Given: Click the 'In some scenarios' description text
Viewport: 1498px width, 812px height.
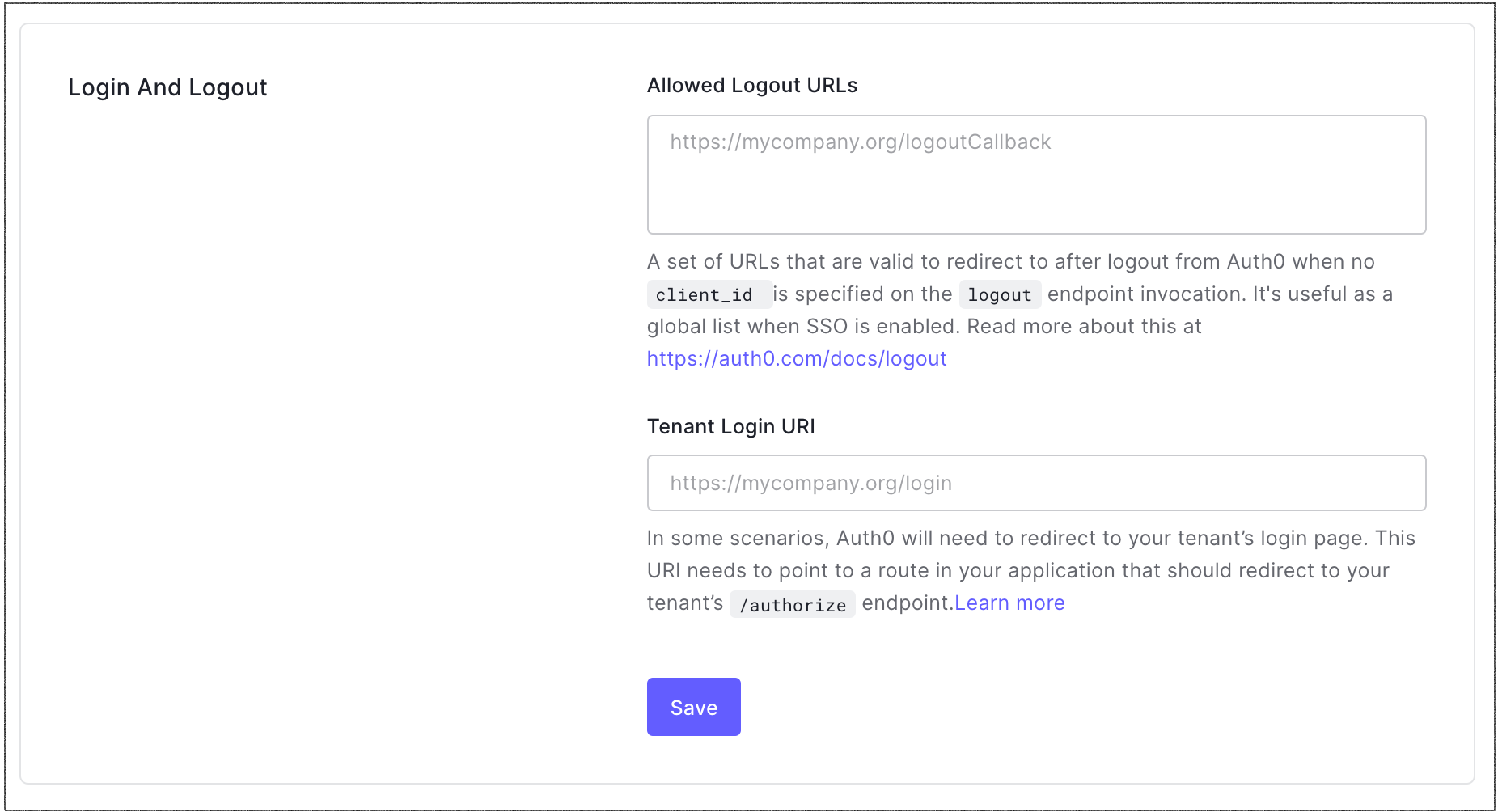Looking at the screenshot, I should click(1031, 538).
